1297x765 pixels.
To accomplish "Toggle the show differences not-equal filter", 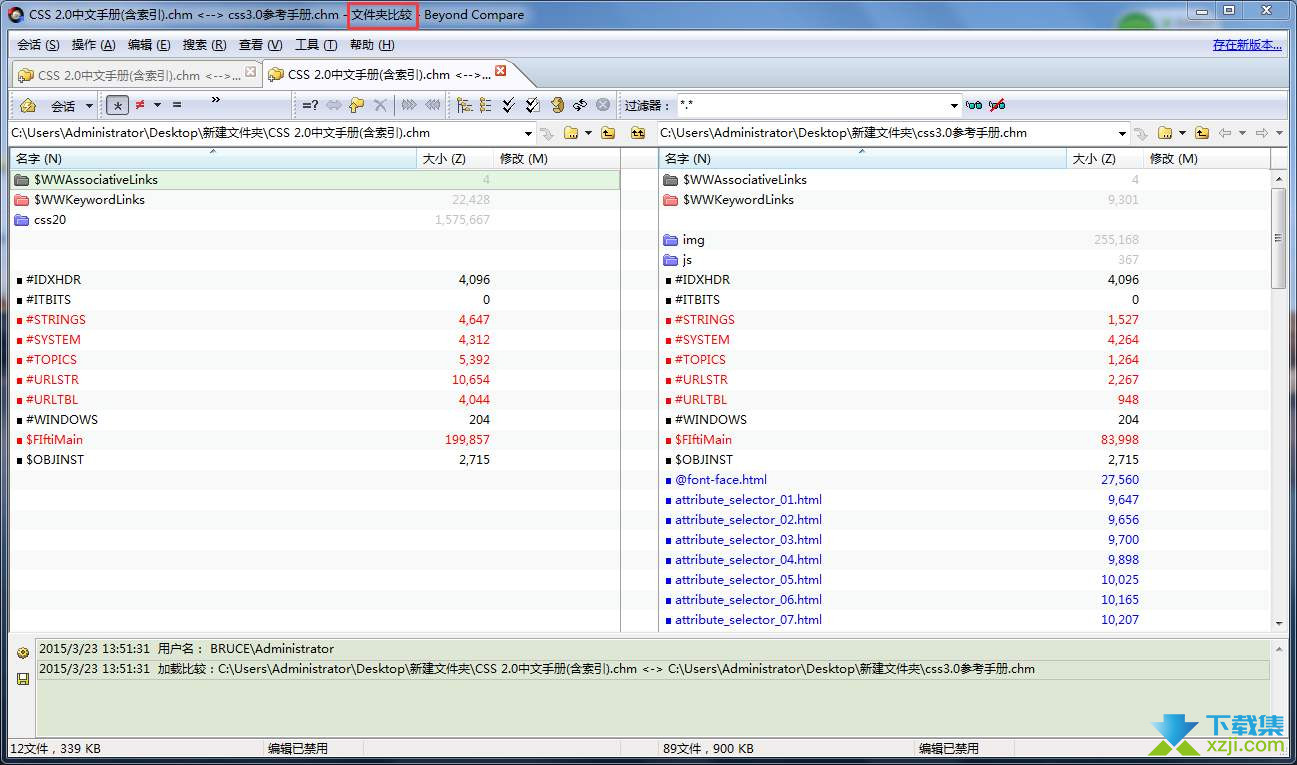I will click(x=141, y=105).
